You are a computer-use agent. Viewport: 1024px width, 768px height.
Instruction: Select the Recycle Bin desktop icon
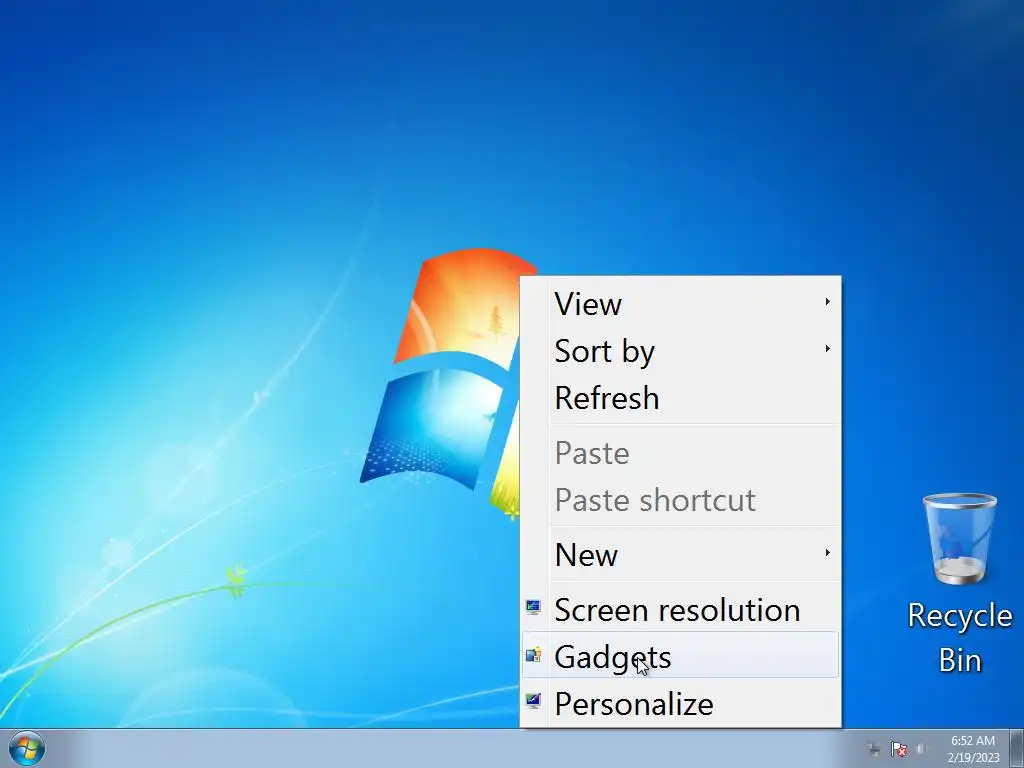coord(959,584)
